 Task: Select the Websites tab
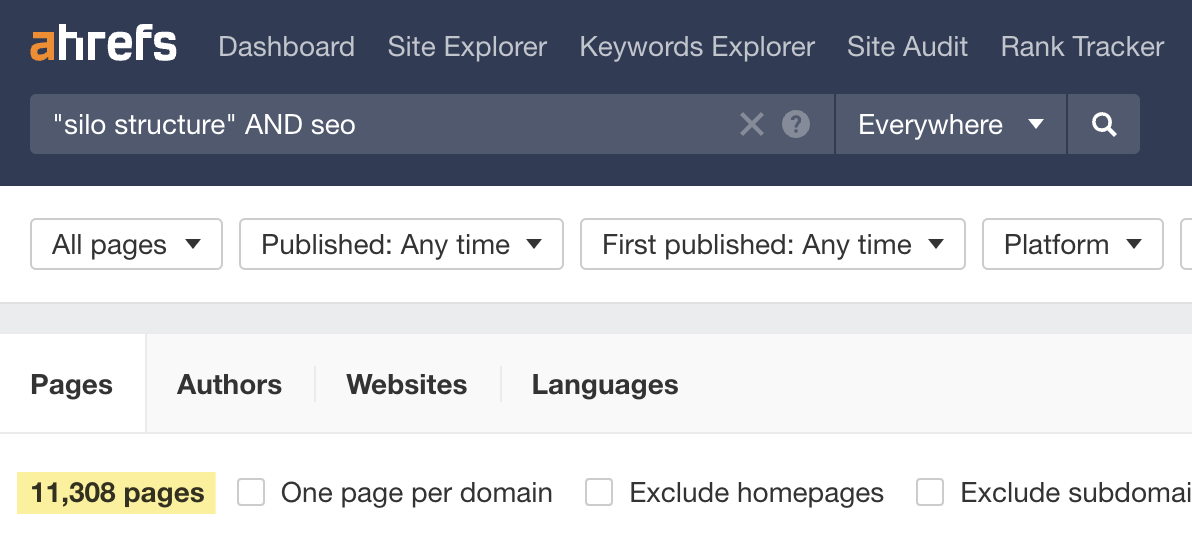[406, 384]
